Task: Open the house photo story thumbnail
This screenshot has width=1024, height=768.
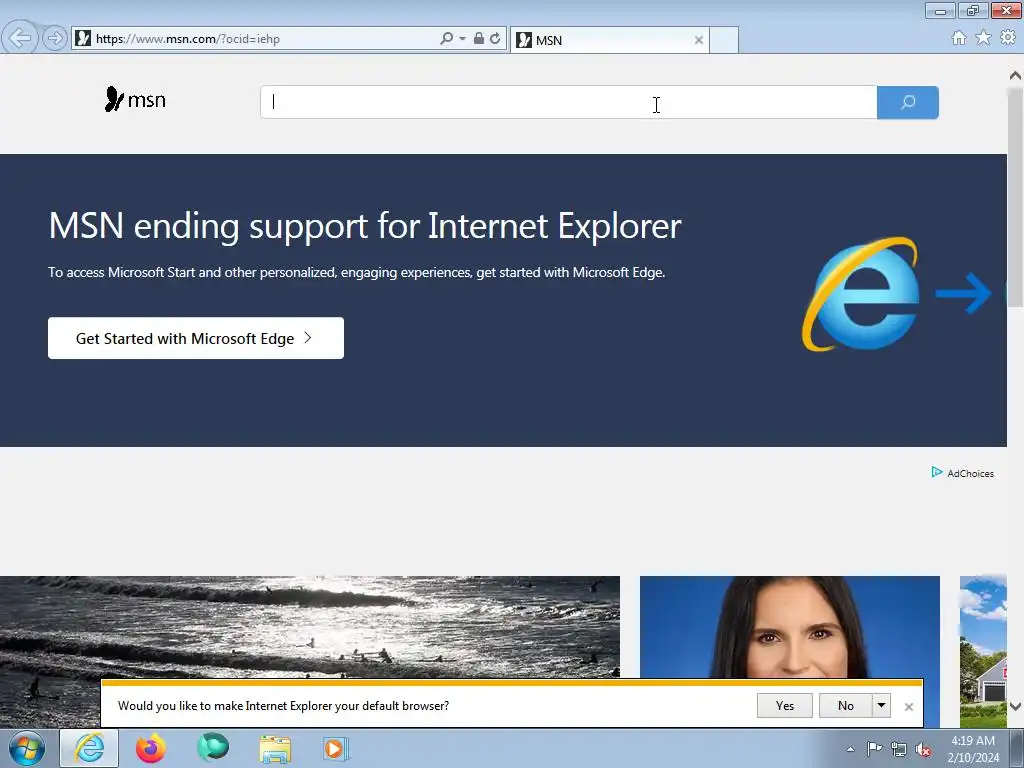Action: tap(983, 651)
